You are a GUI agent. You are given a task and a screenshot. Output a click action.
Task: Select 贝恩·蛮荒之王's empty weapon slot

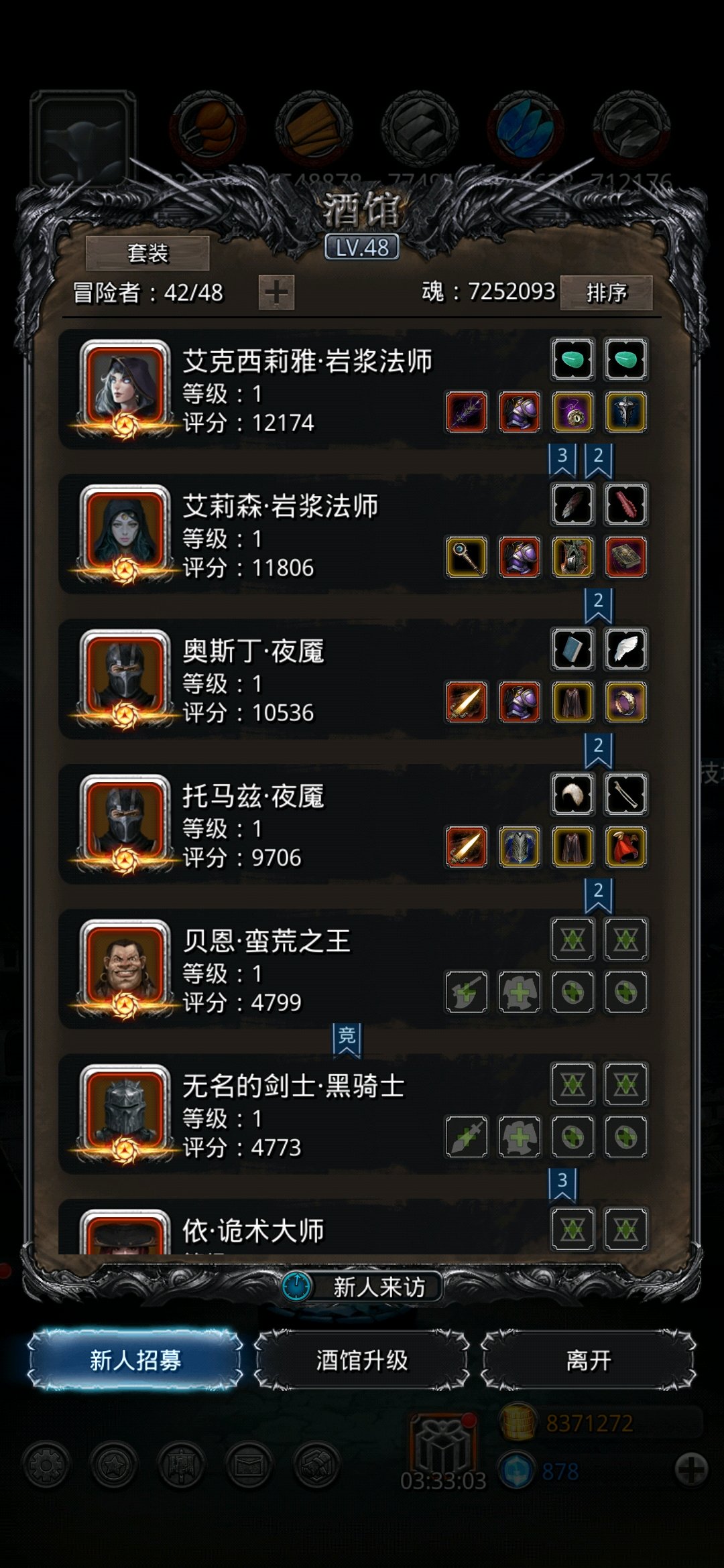coord(467,992)
